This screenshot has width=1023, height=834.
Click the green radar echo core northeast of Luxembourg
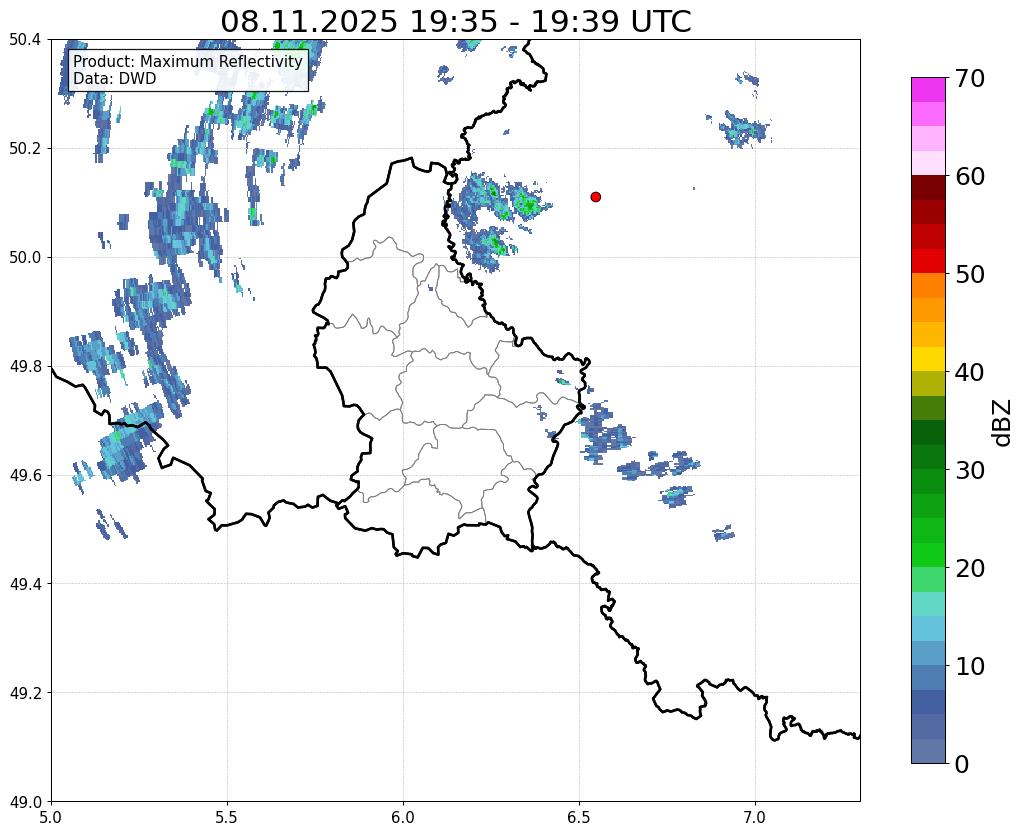click(x=526, y=205)
